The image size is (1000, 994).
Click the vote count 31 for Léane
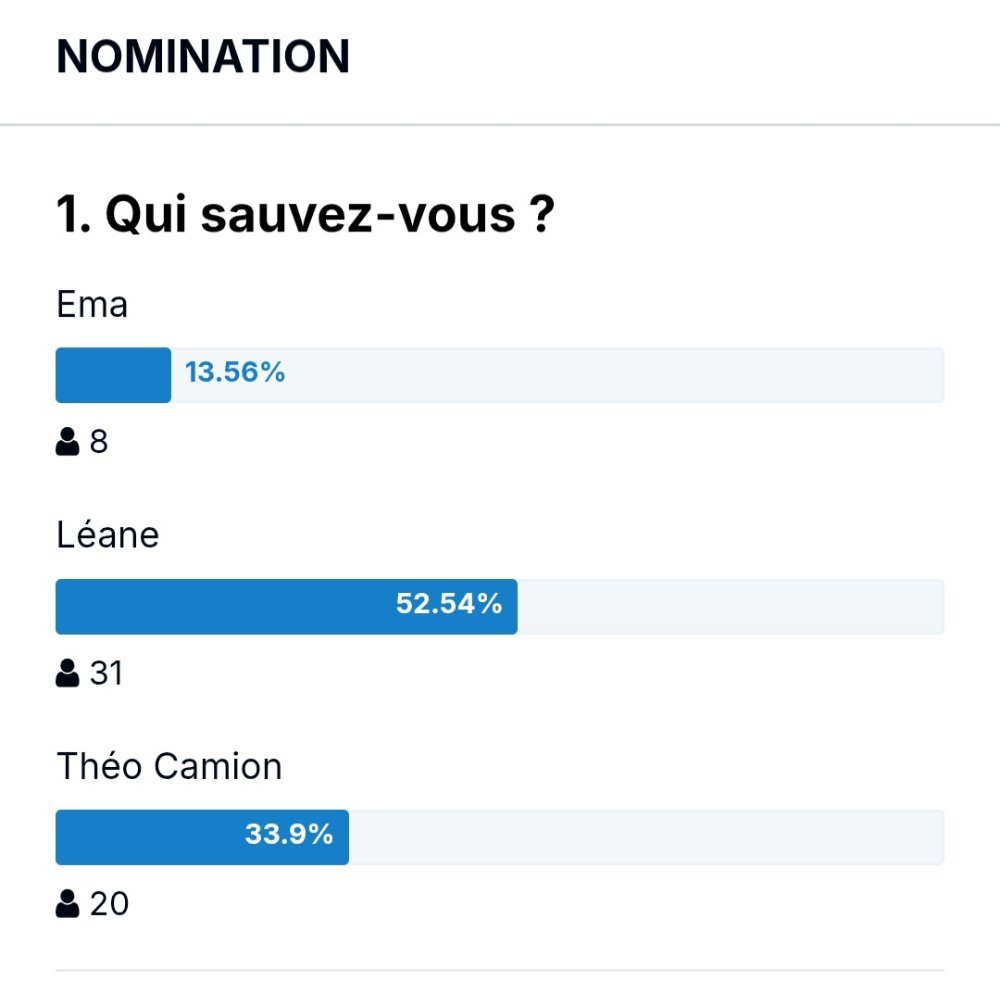(x=106, y=673)
